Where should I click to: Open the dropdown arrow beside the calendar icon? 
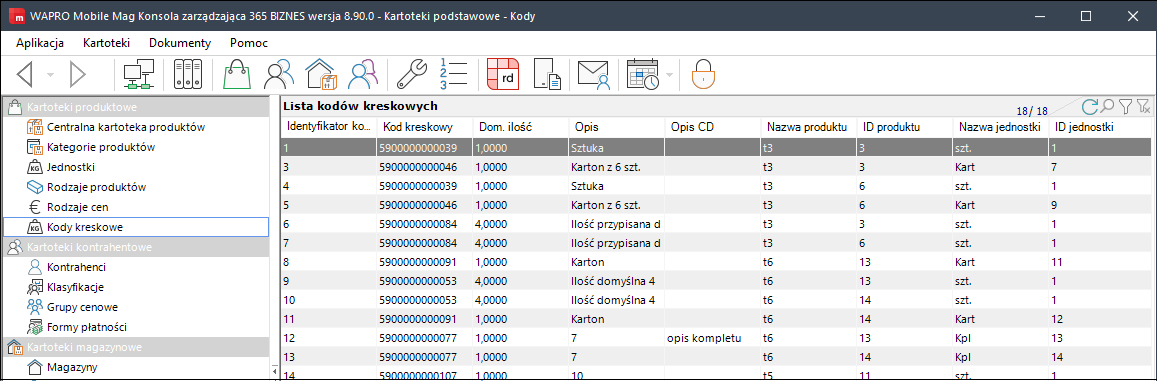pyautogui.click(x=669, y=75)
